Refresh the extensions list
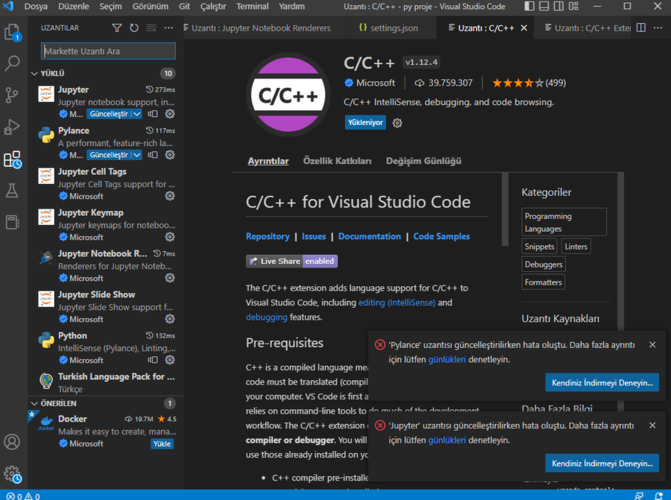 click(x=134, y=28)
